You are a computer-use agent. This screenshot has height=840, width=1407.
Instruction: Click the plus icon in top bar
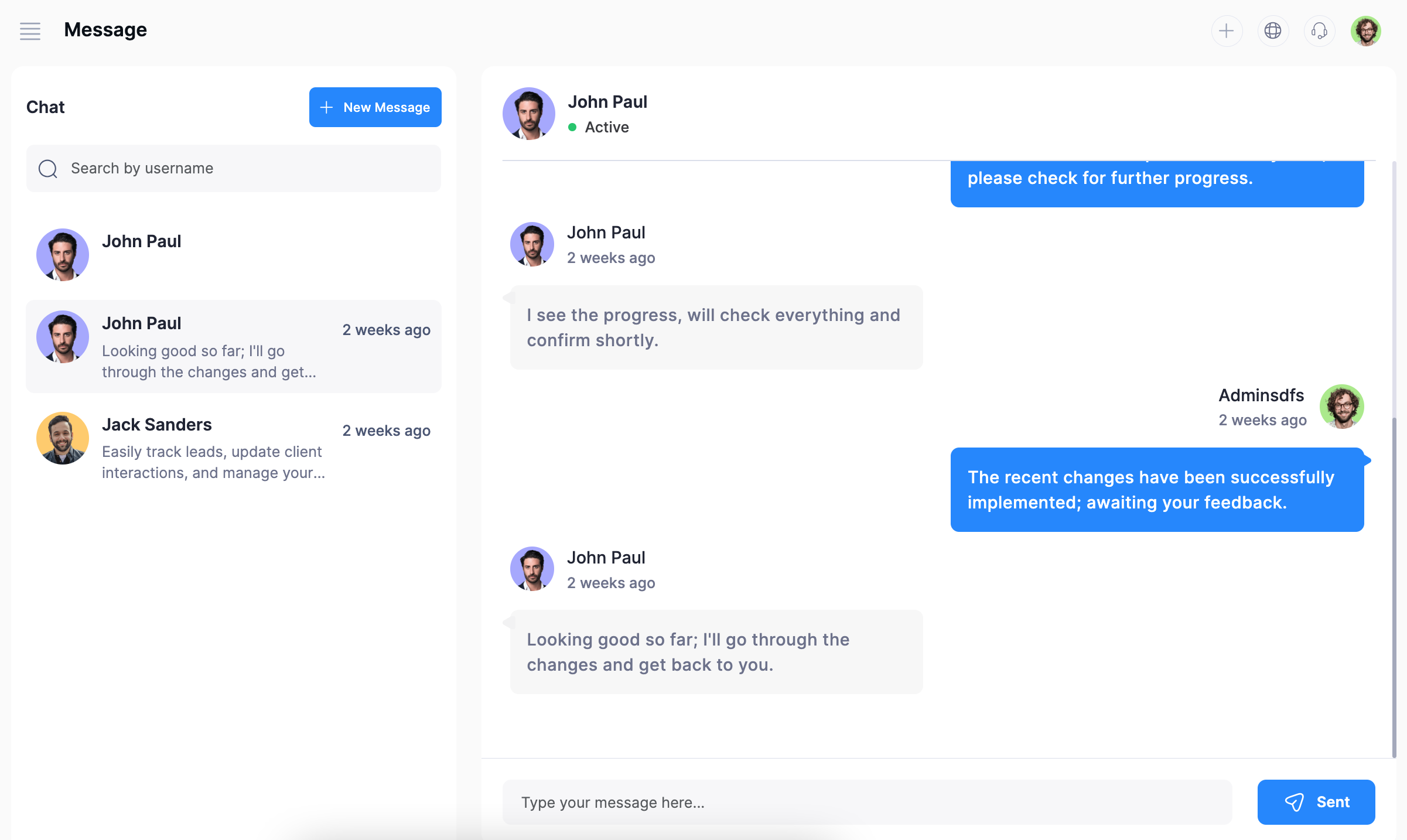pos(1226,30)
